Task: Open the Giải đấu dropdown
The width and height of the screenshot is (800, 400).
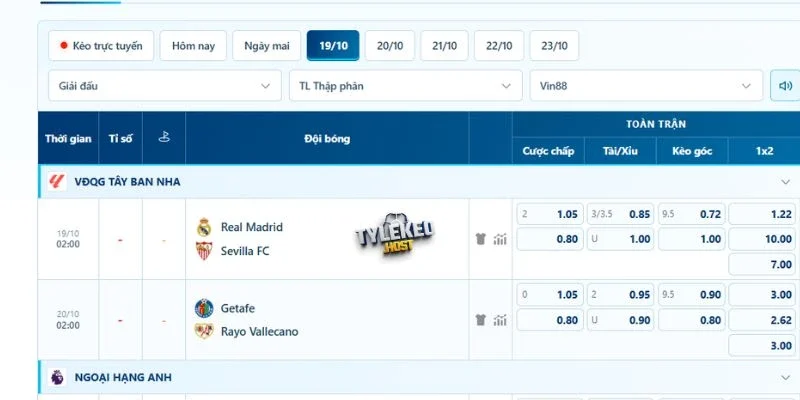Action: [x=165, y=86]
